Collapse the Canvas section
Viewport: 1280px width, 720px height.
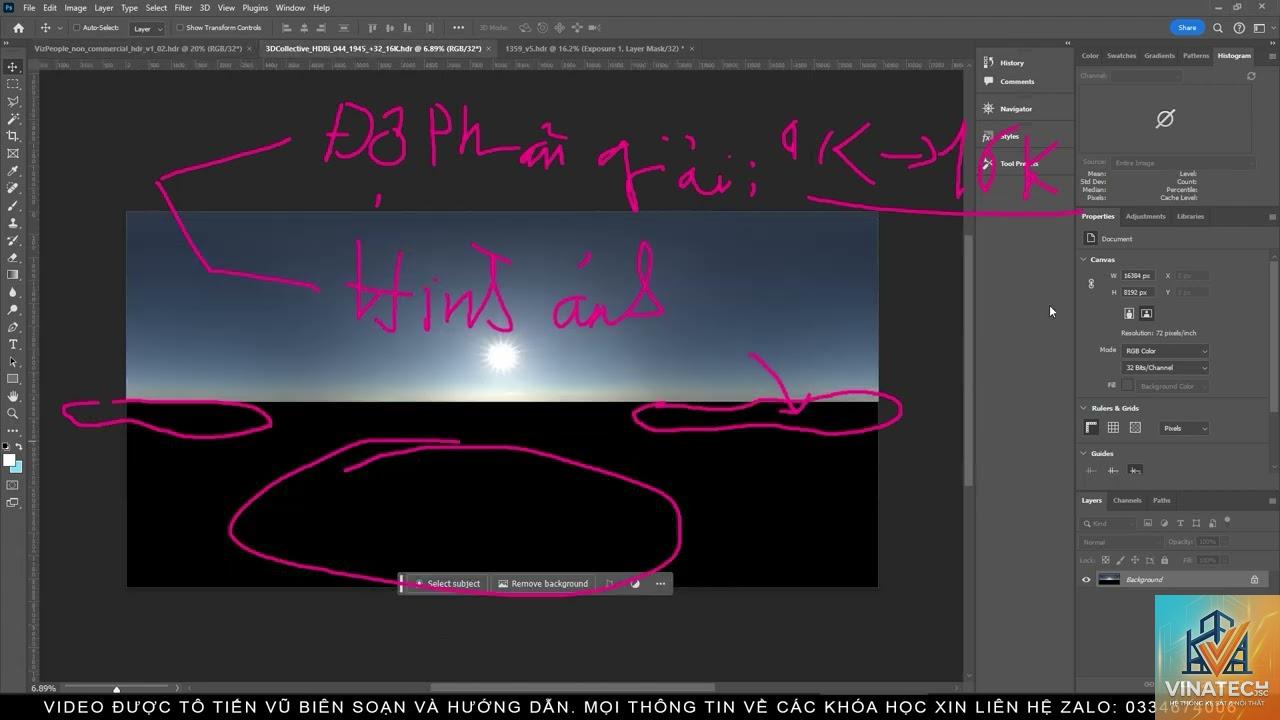(1084, 259)
